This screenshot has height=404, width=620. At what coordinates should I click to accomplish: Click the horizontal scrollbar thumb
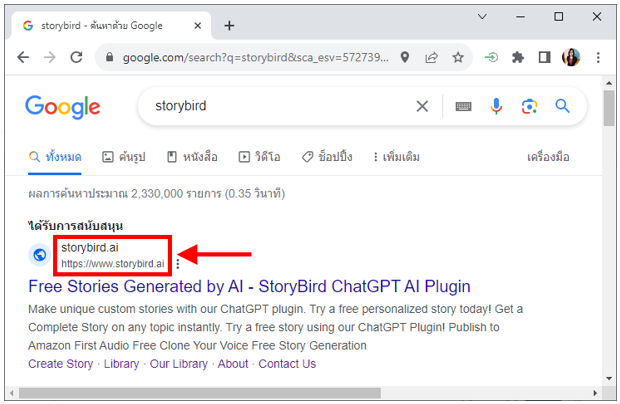click(200, 393)
